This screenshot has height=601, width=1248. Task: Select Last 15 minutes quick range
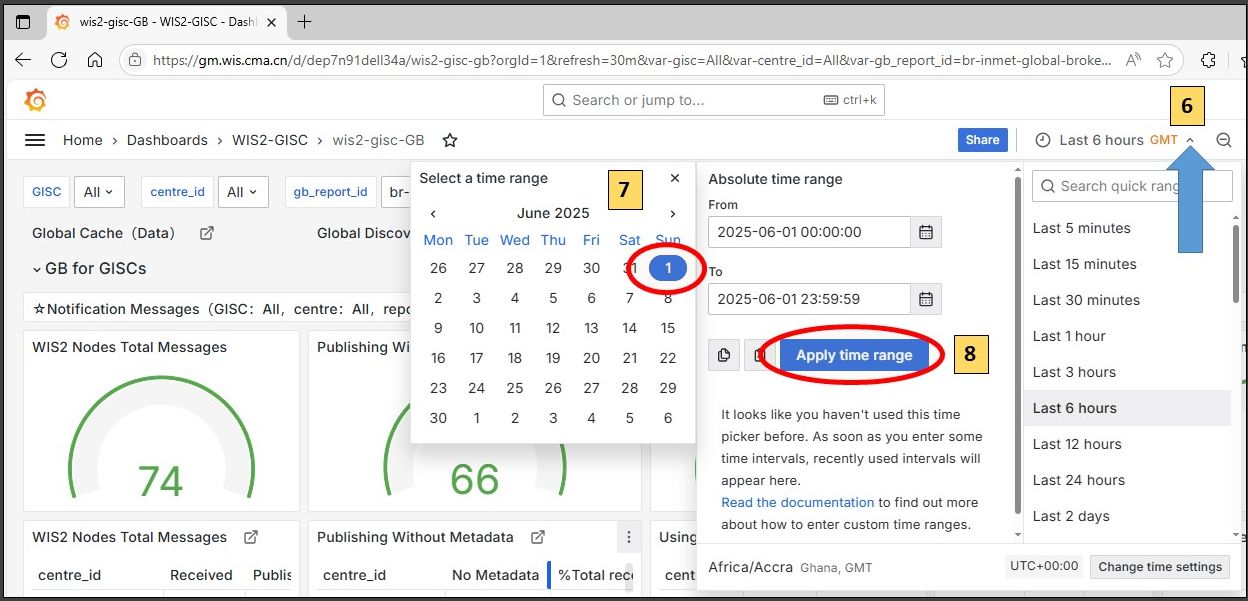coord(1084,264)
